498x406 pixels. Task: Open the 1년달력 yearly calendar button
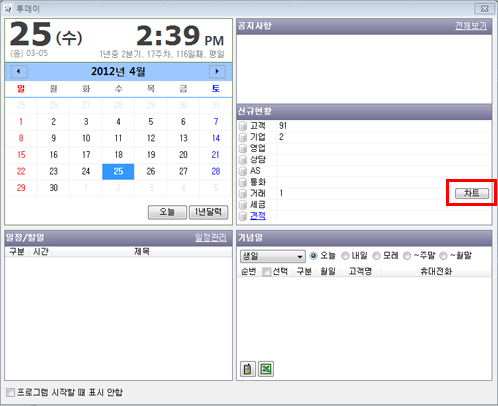tap(209, 212)
